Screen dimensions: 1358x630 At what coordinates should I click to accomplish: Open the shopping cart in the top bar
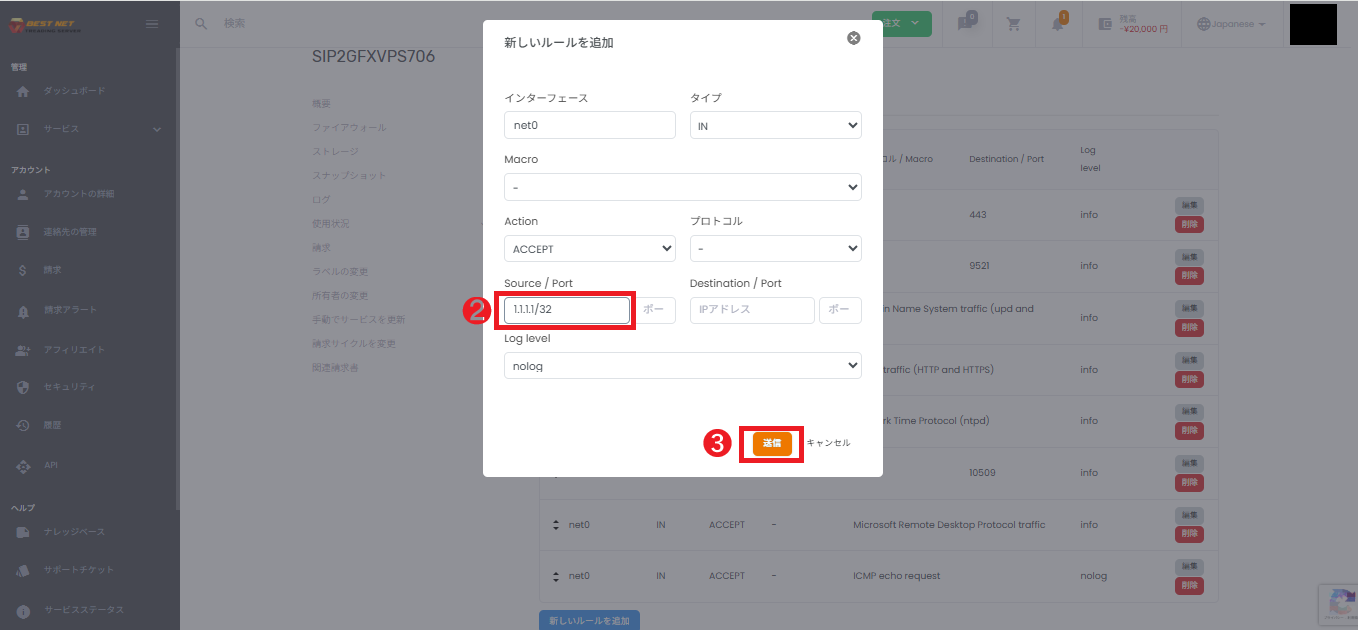(x=1013, y=23)
